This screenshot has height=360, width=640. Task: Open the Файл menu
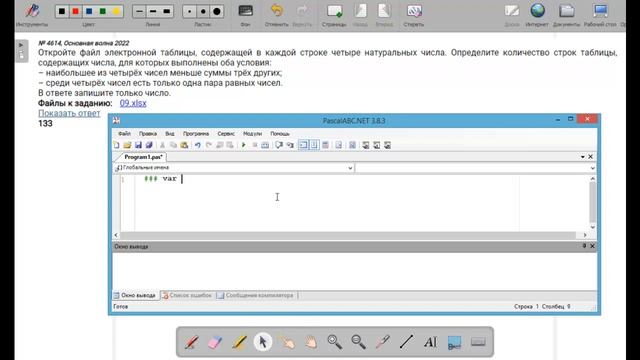click(x=124, y=133)
